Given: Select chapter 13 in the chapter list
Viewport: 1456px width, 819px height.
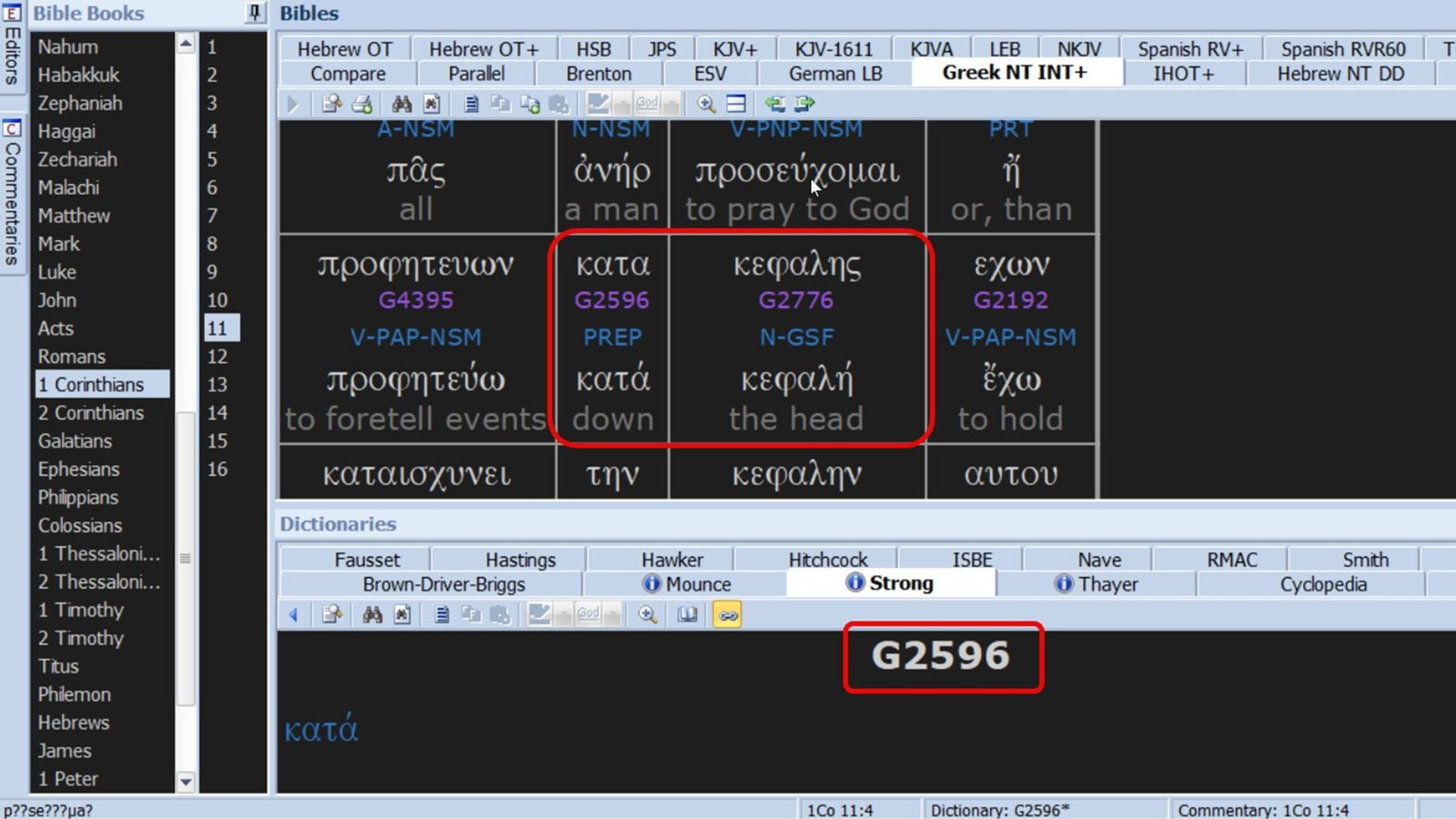Looking at the screenshot, I should coord(217,385).
